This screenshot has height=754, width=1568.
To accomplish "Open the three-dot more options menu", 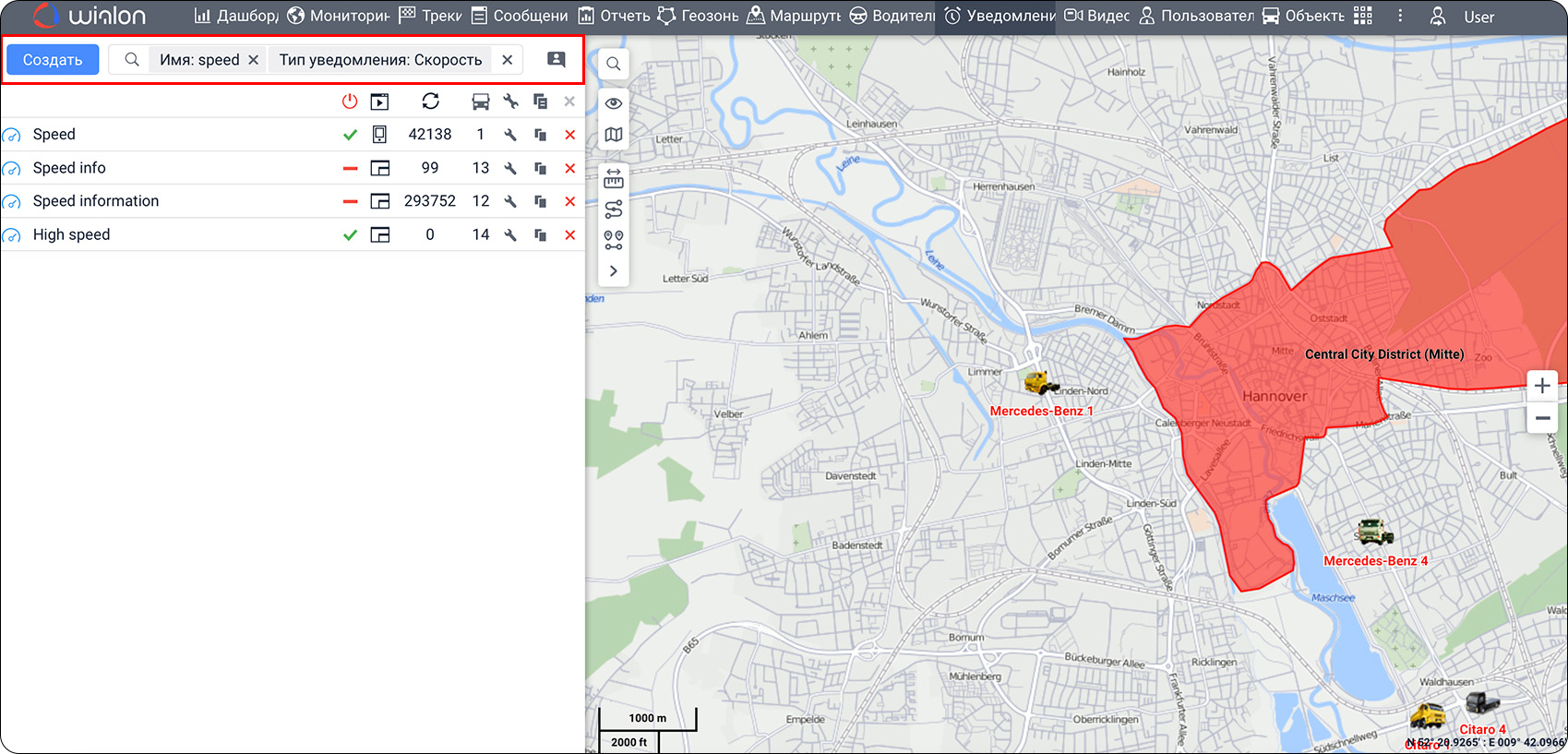I will click(1400, 16).
